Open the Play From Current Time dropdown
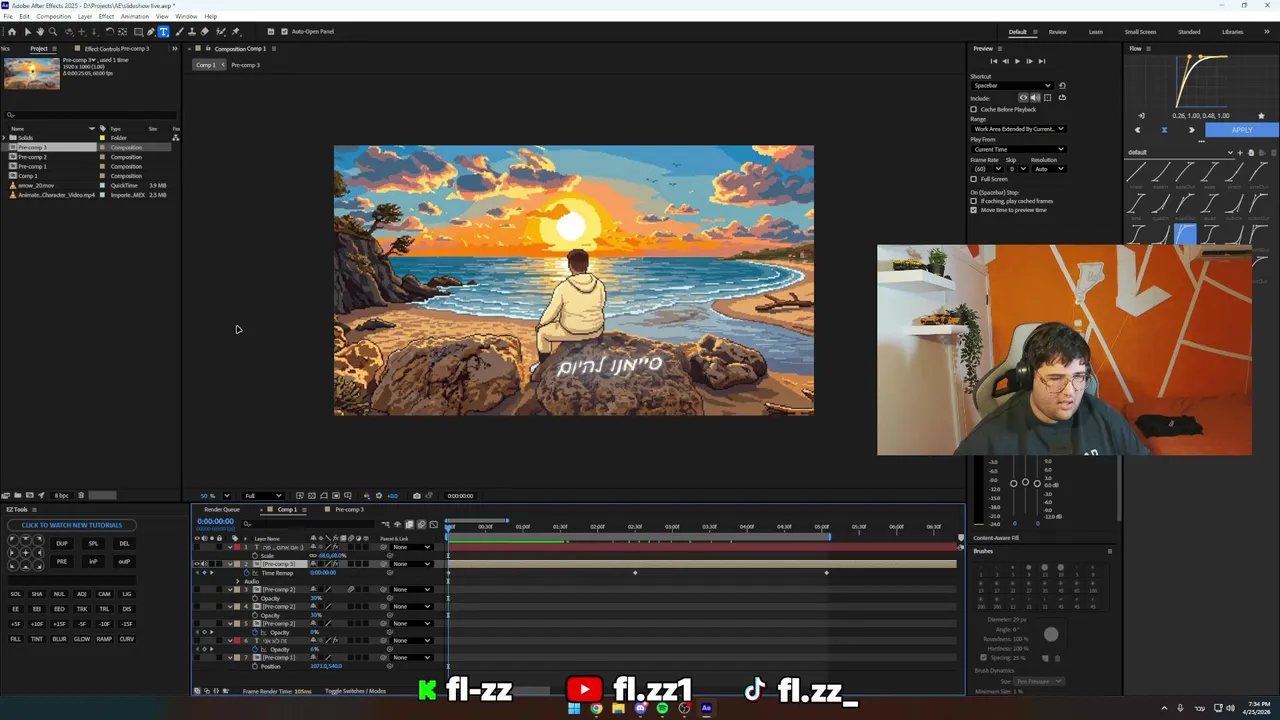The image size is (1280, 720). pos(1018,149)
